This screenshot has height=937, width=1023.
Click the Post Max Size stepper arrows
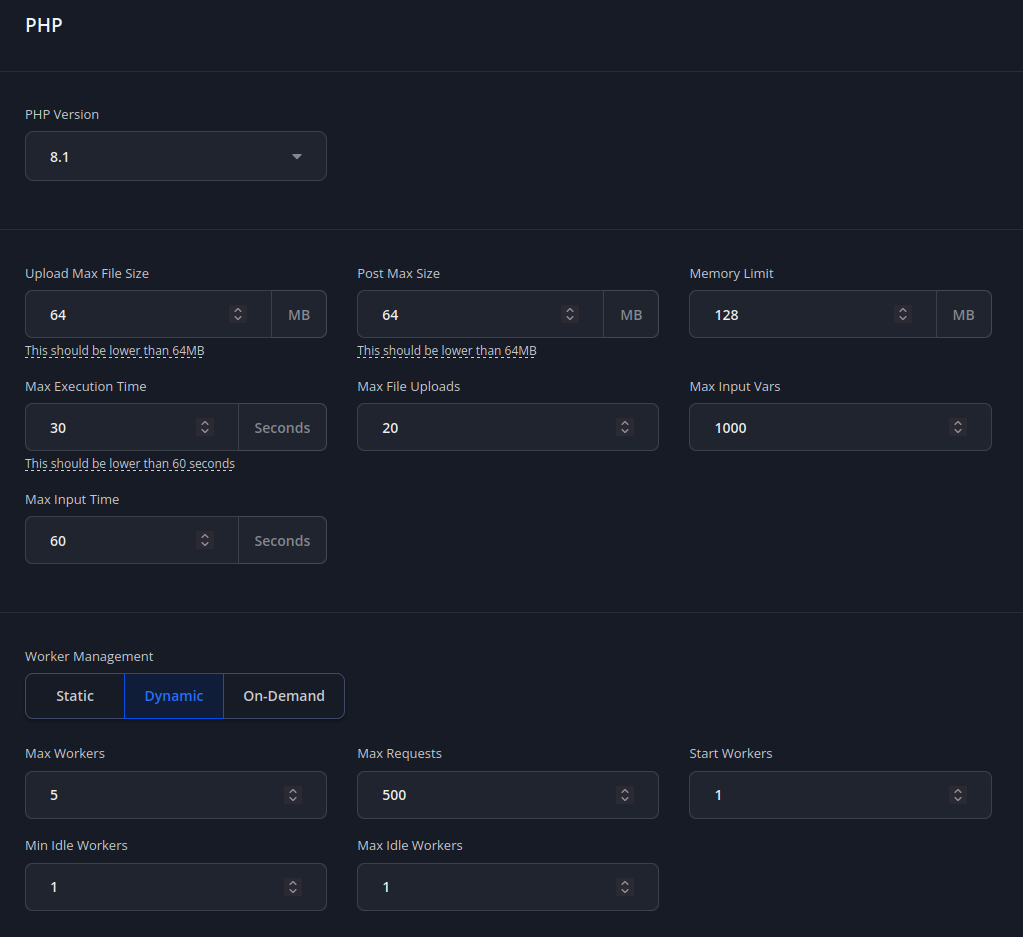[x=570, y=314]
